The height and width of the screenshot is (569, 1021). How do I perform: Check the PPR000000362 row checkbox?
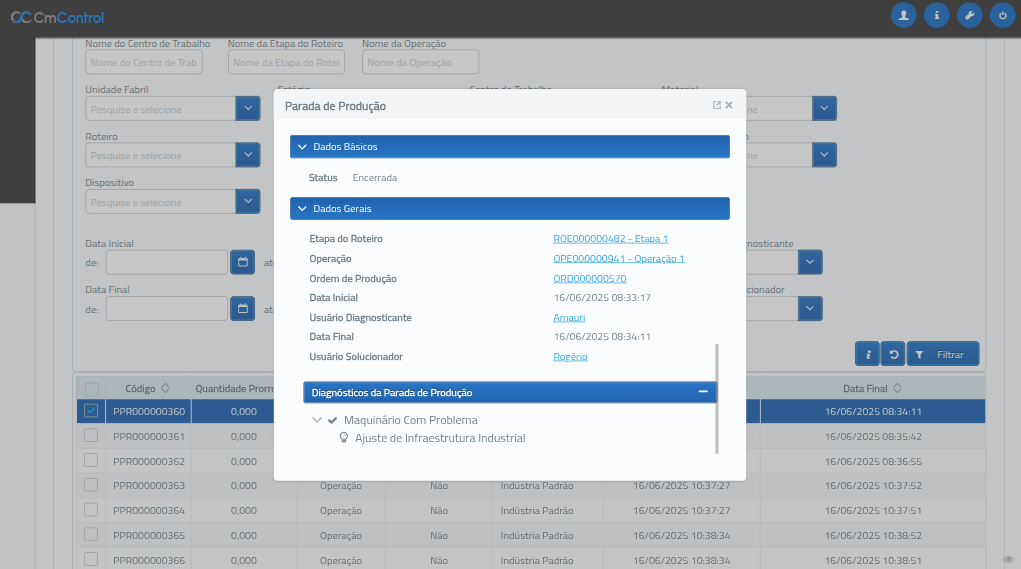(x=91, y=461)
